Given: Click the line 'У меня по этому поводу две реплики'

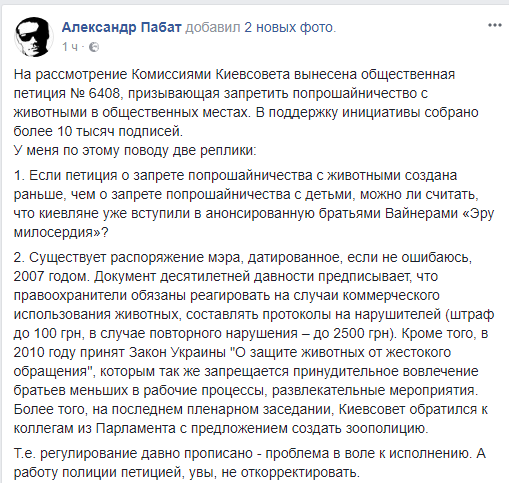Looking at the screenshot, I should (135, 151).
